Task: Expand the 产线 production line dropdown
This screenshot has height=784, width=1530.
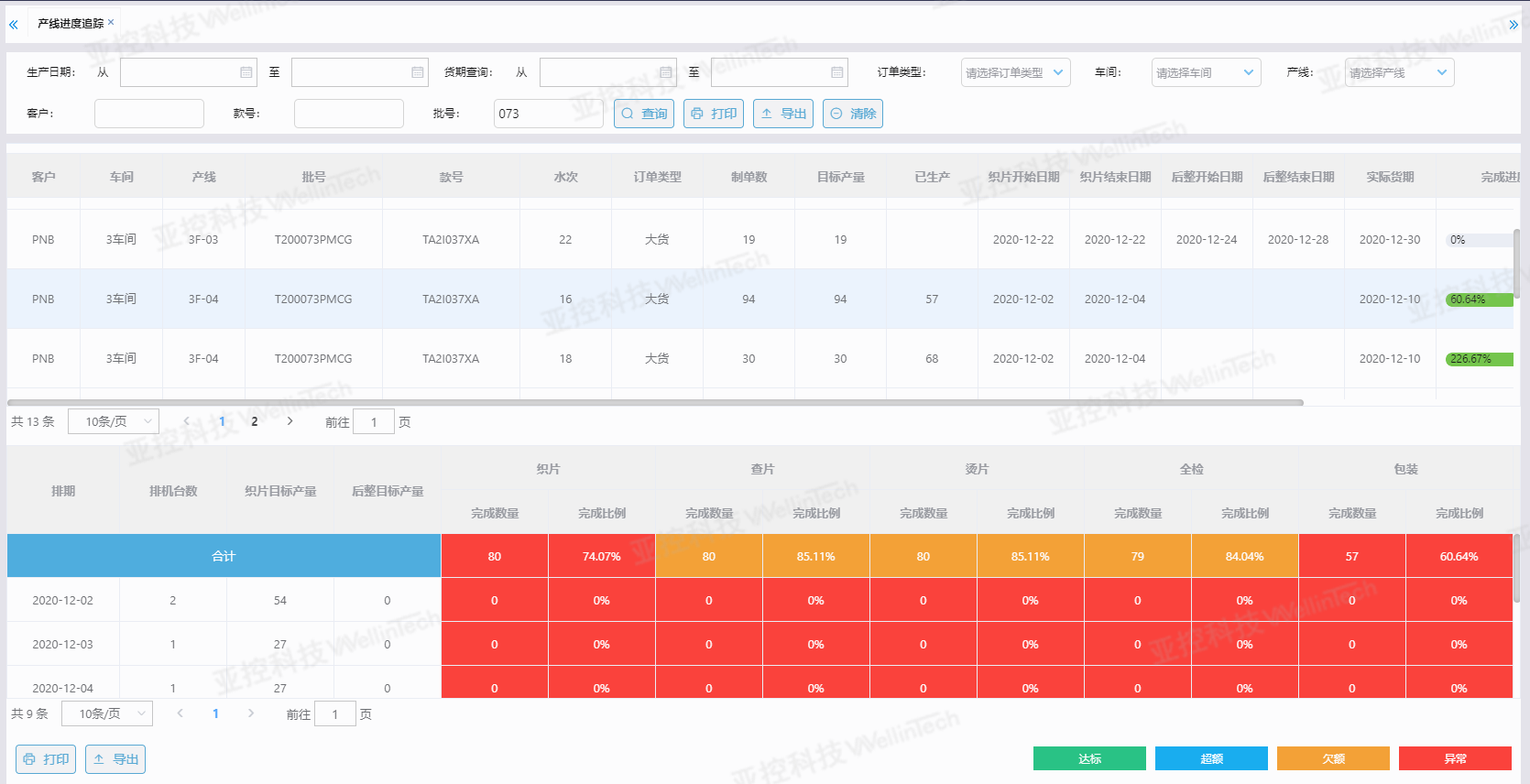Action: [x=1400, y=72]
